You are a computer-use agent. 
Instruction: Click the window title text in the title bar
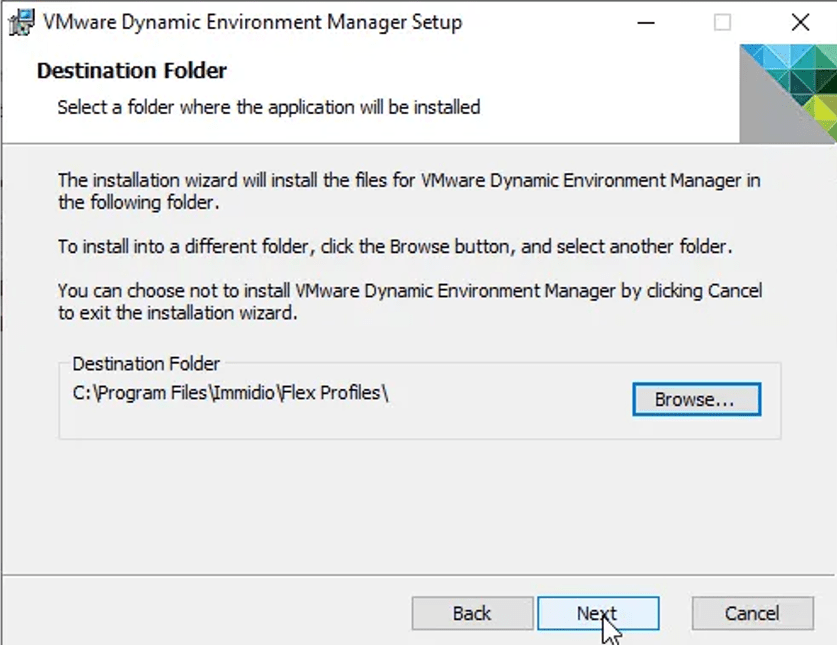pyautogui.click(x=252, y=22)
